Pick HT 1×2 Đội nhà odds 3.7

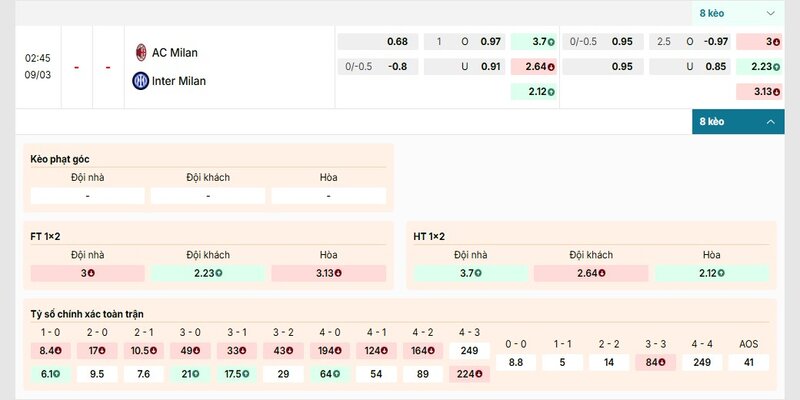click(x=470, y=273)
